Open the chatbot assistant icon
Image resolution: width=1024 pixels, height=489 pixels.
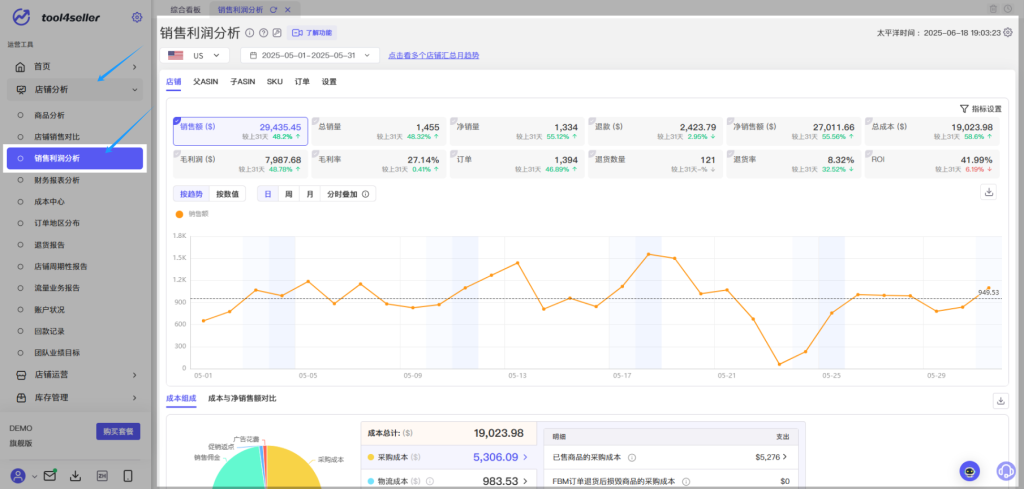pos(969,470)
